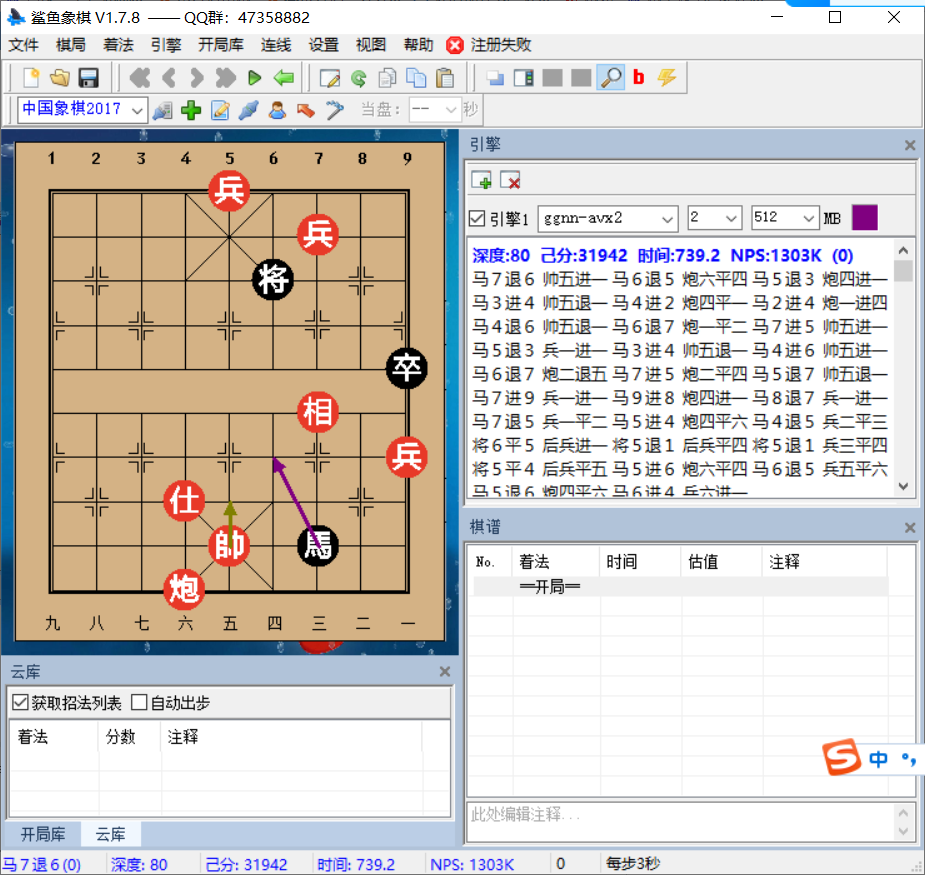Click the new file icon in toolbar
Image resolution: width=925 pixels, height=875 pixels.
point(31,77)
